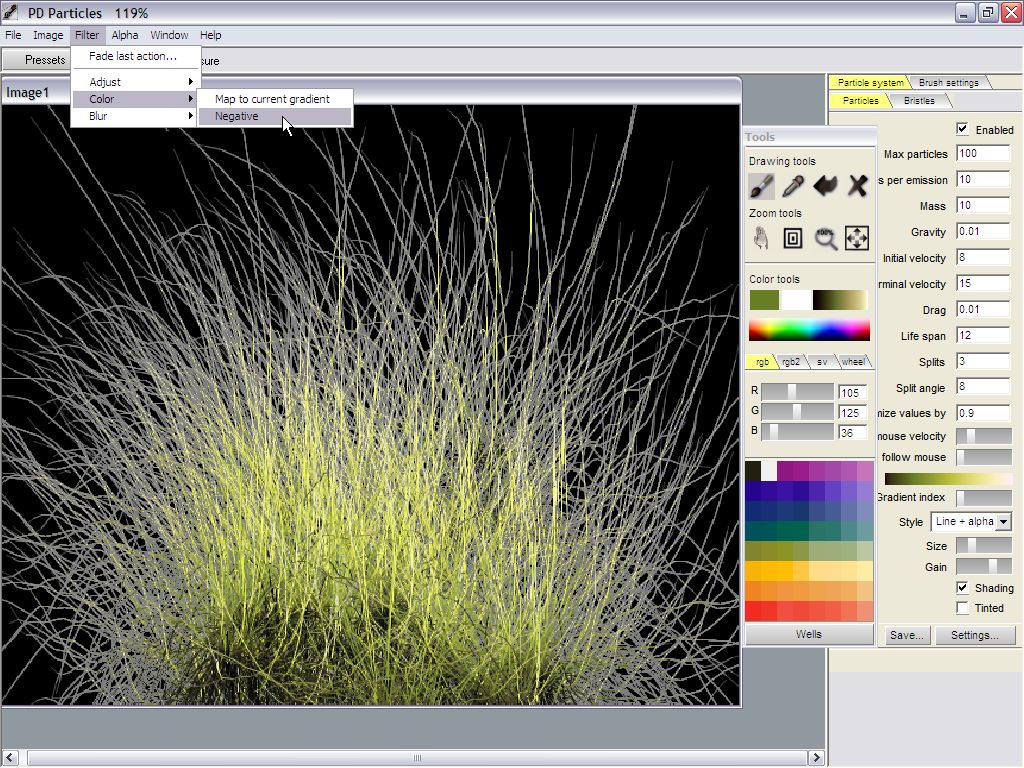Select the hand pan tool

point(761,237)
